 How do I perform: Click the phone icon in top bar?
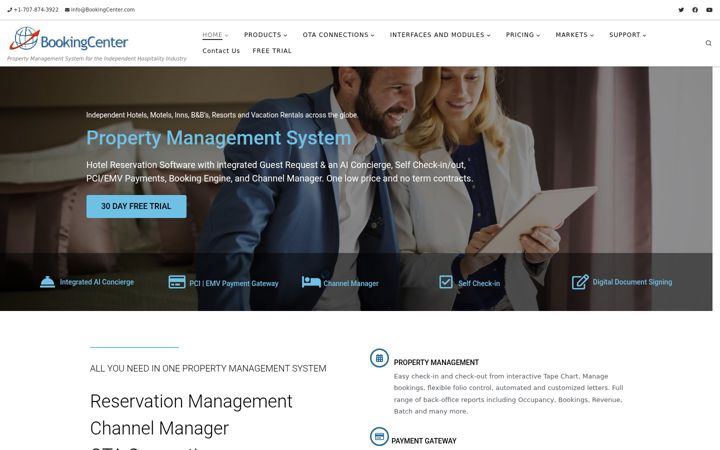pos(10,10)
